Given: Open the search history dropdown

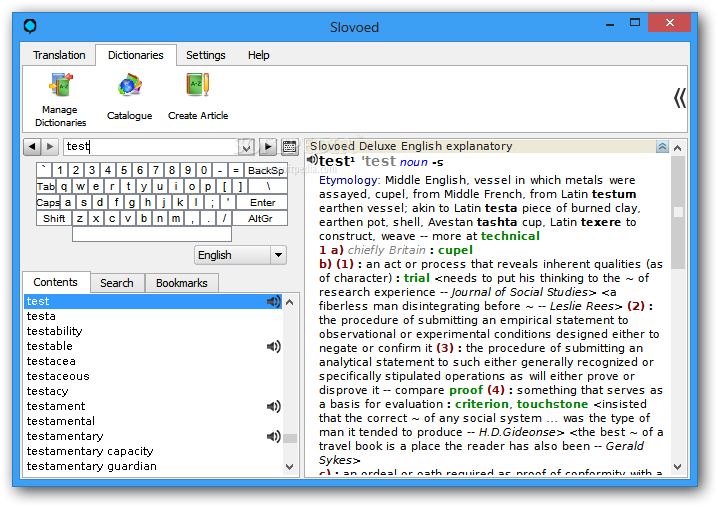Looking at the screenshot, I should pos(246,147).
